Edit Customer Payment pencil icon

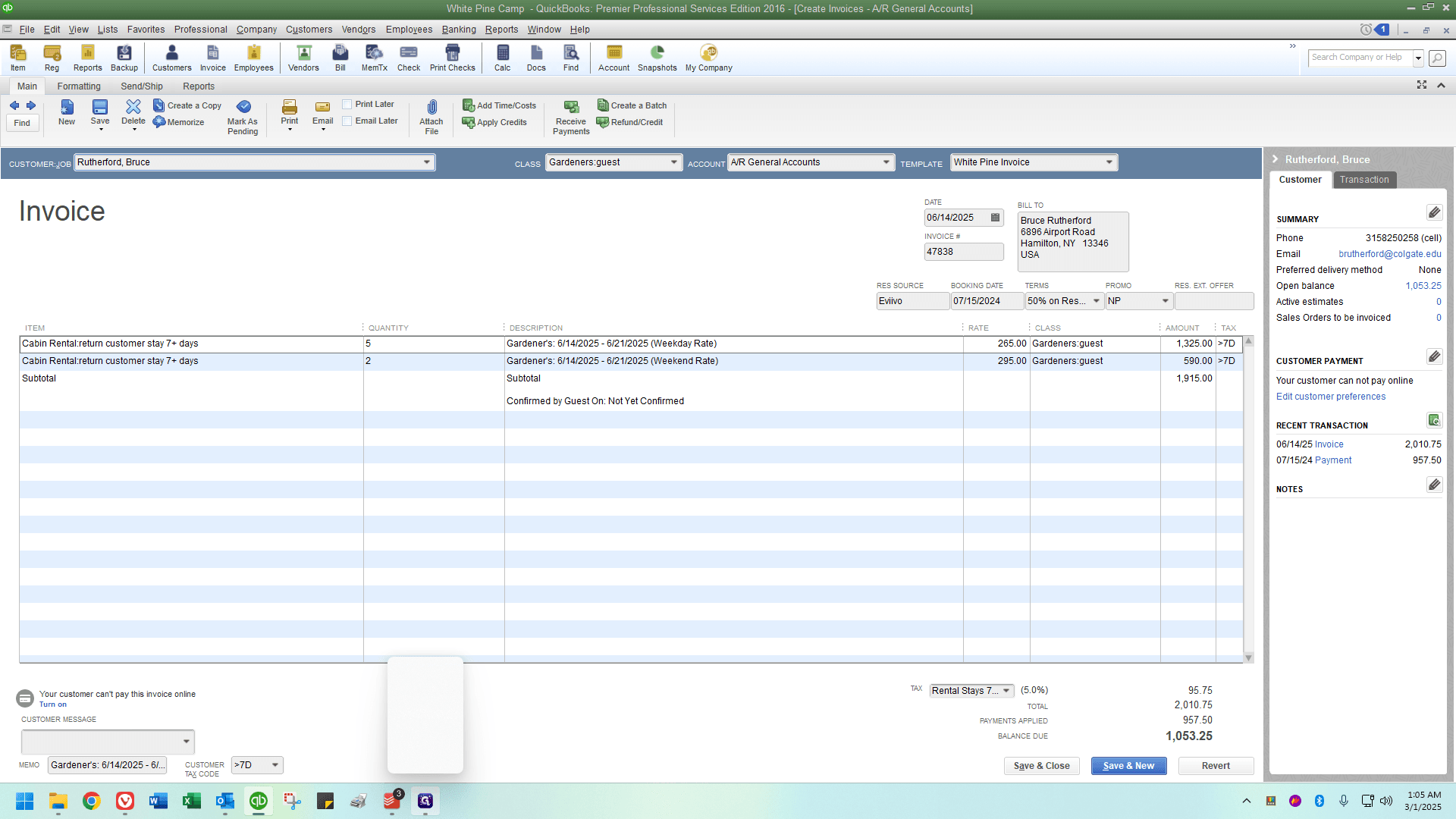1434,356
